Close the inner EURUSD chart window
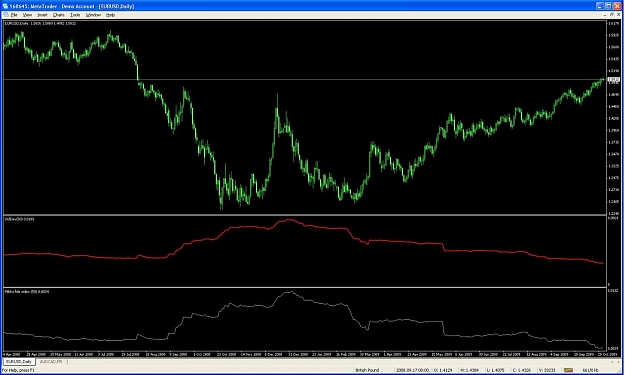625x375 pixels. (619, 15)
